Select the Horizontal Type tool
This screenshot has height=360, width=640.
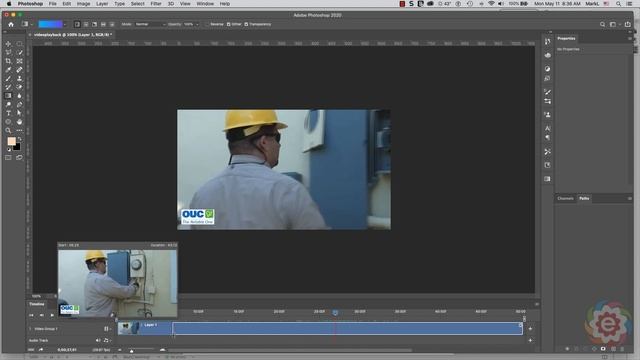pos(8,113)
